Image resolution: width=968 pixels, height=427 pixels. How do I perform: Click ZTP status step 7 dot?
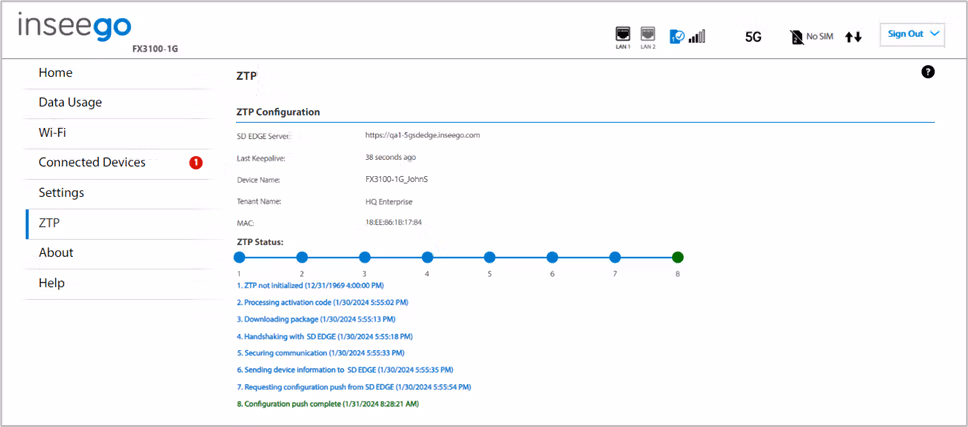(615, 257)
